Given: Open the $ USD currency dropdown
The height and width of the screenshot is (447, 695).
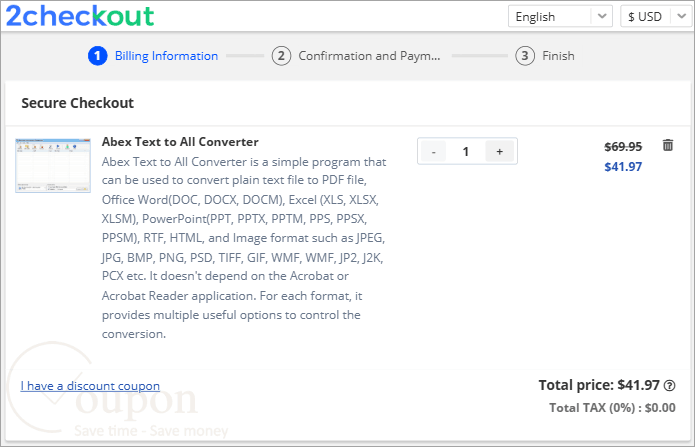Looking at the screenshot, I should pyautogui.click(x=656, y=16).
